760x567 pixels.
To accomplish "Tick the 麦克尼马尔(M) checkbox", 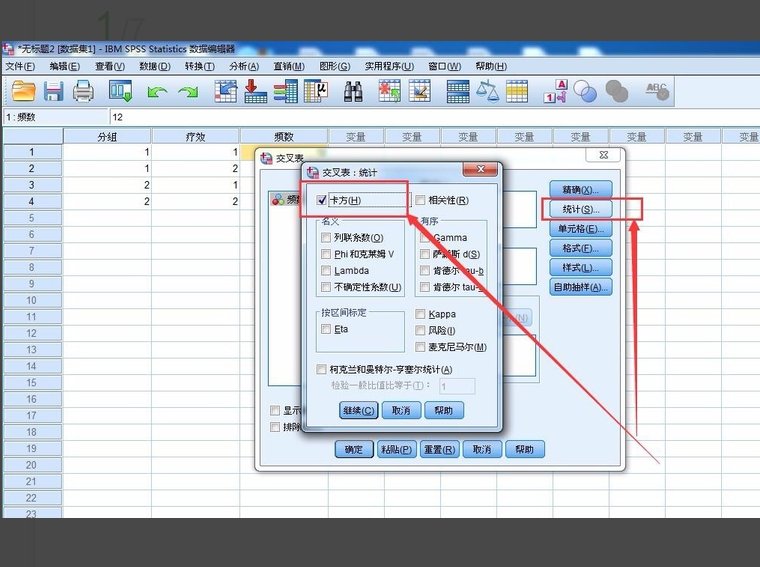I will tap(420, 347).
